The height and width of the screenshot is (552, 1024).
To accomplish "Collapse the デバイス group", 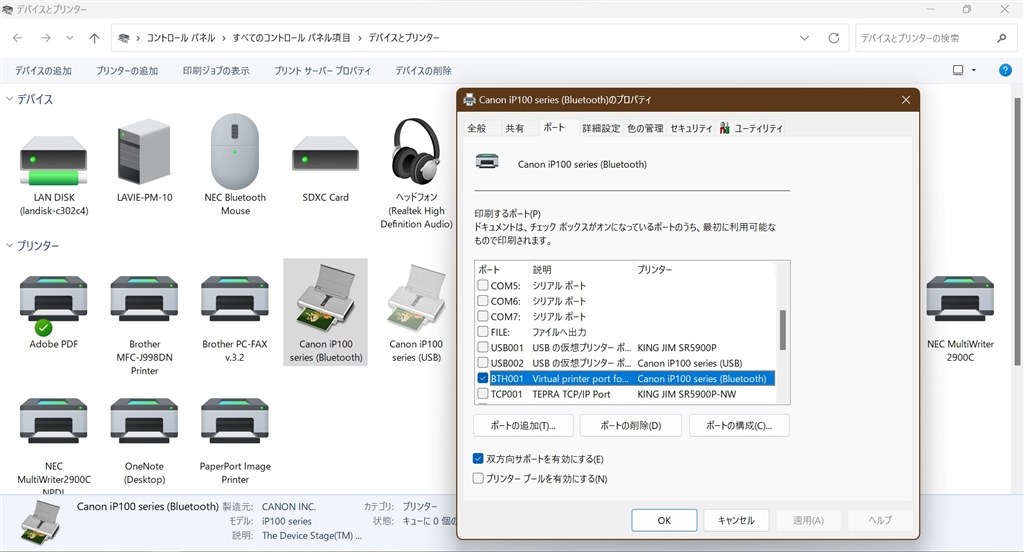I will 9,99.
